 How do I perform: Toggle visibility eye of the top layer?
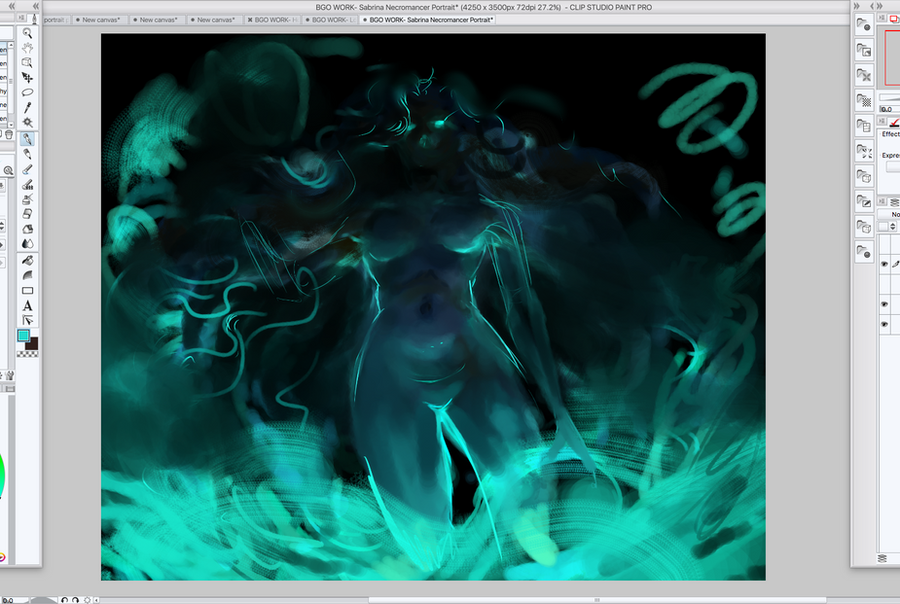point(884,264)
